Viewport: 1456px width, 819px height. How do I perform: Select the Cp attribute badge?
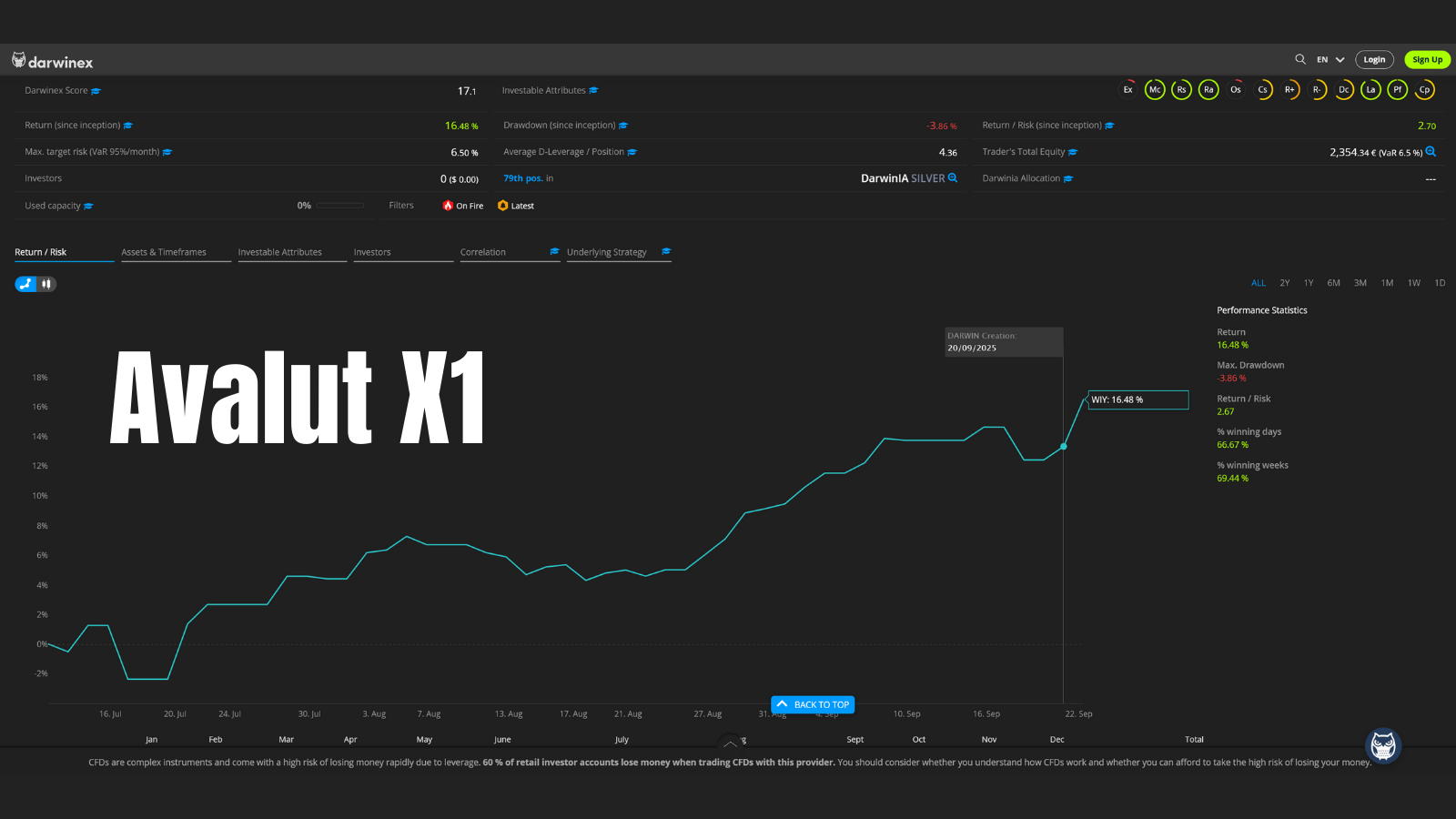[1424, 89]
